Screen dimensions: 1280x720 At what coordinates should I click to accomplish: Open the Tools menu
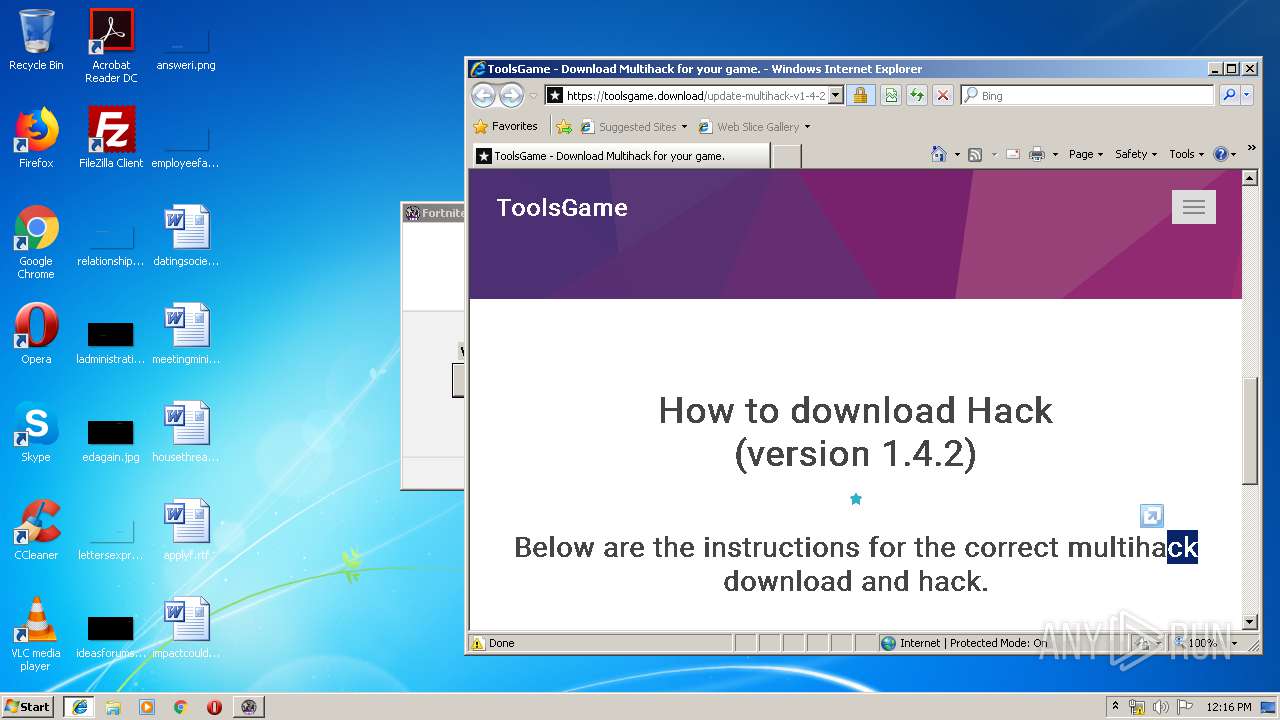click(x=1186, y=154)
